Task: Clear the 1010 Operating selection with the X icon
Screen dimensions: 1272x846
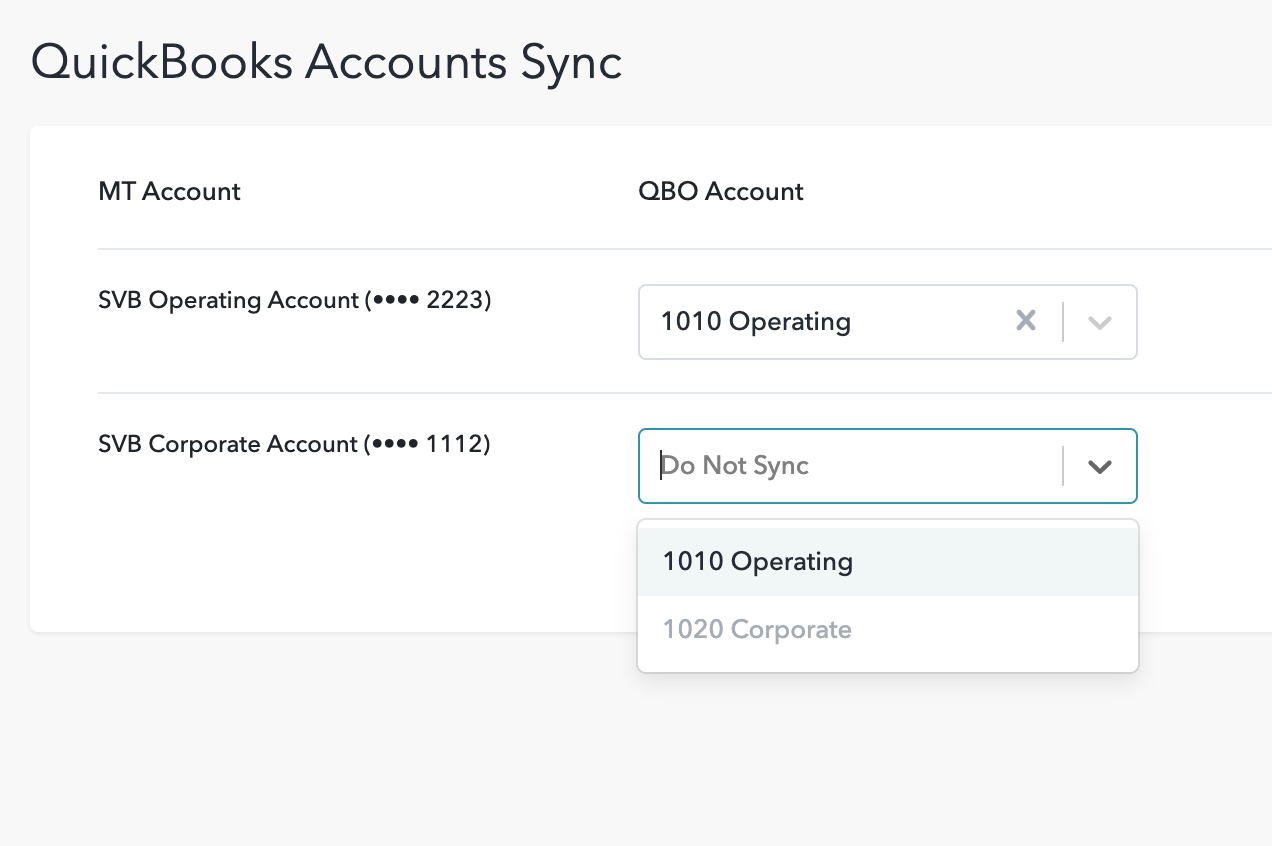Action: click(1025, 321)
